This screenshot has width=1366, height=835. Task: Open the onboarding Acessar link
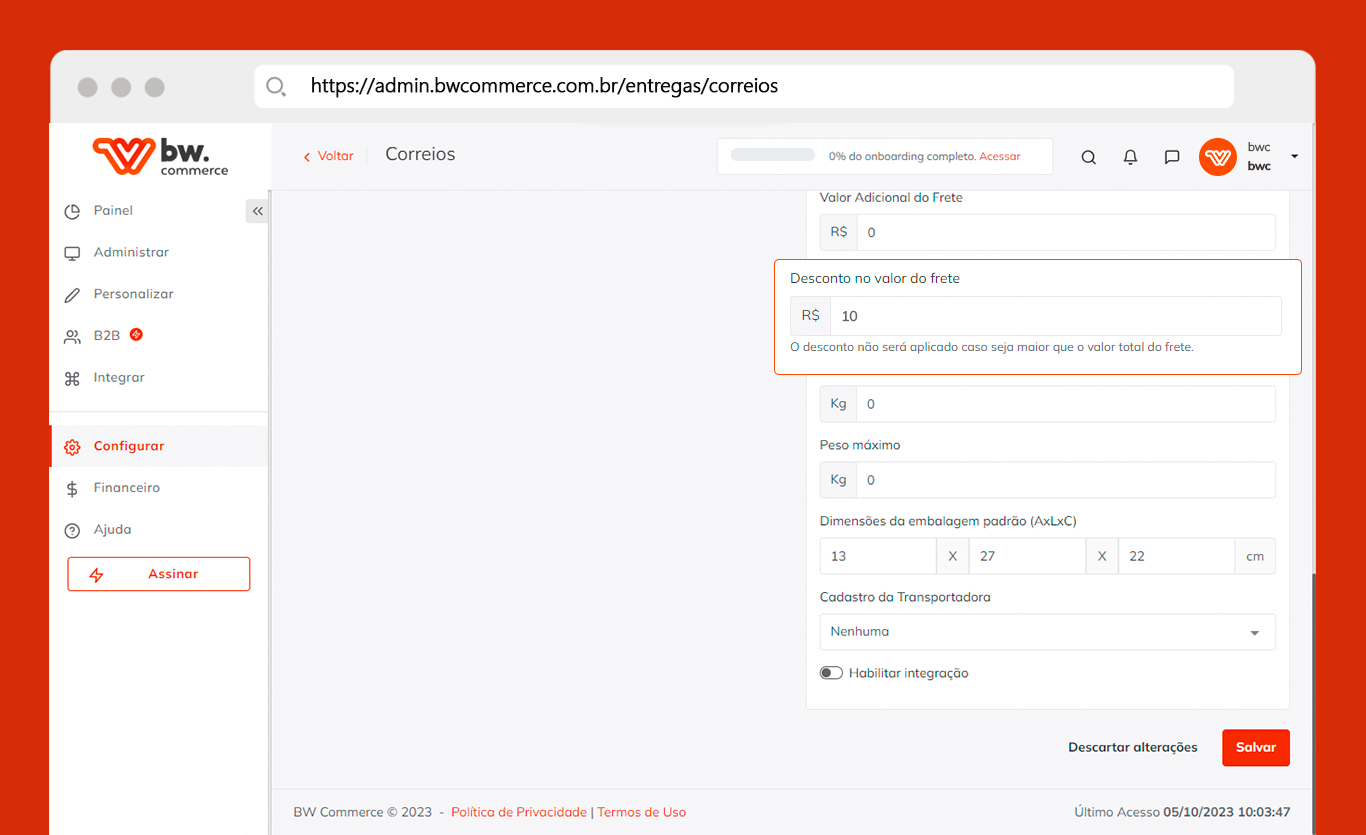(x=1000, y=157)
